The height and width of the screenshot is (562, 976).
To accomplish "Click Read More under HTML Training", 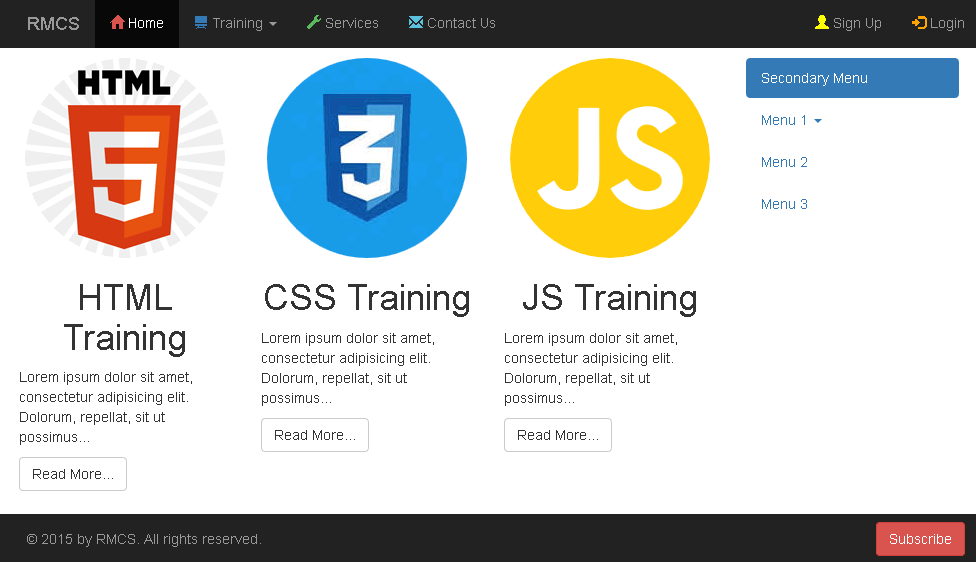I will pyautogui.click(x=73, y=474).
